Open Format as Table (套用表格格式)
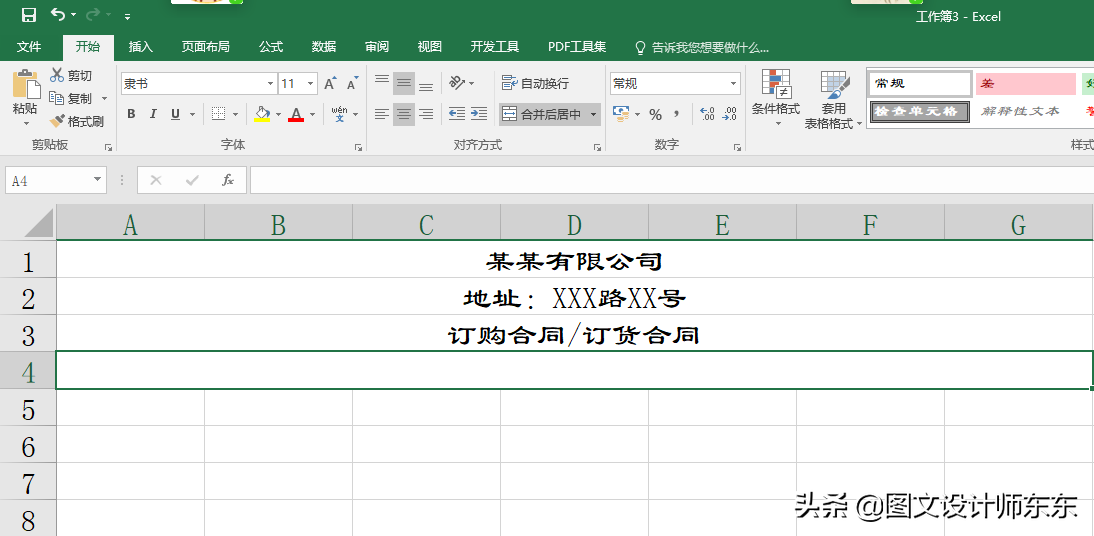This screenshot has height=536, width=1094. tap(833, 100)
